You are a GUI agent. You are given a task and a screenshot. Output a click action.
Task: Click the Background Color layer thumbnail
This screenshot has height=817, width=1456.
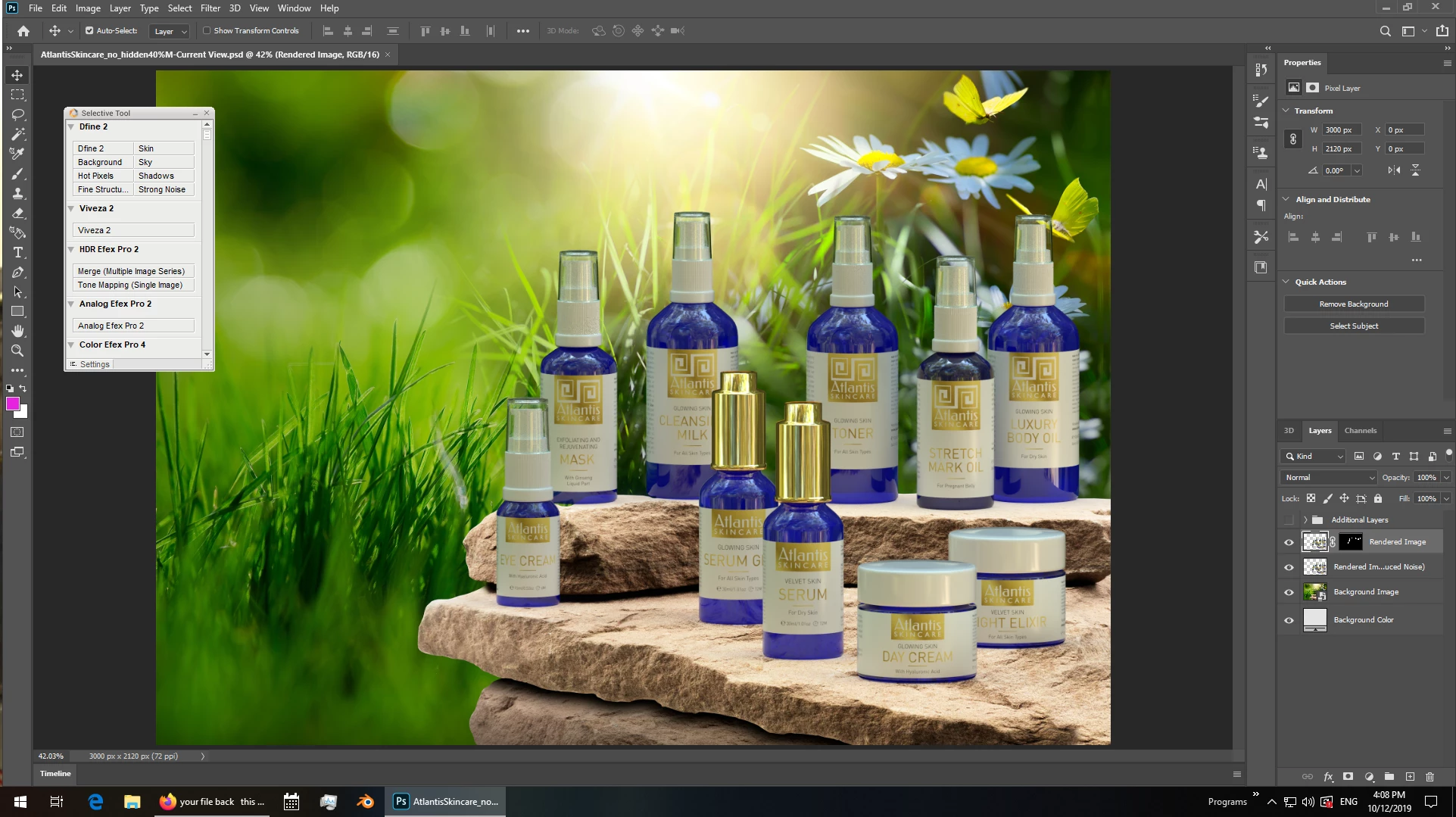(1314, 620)
